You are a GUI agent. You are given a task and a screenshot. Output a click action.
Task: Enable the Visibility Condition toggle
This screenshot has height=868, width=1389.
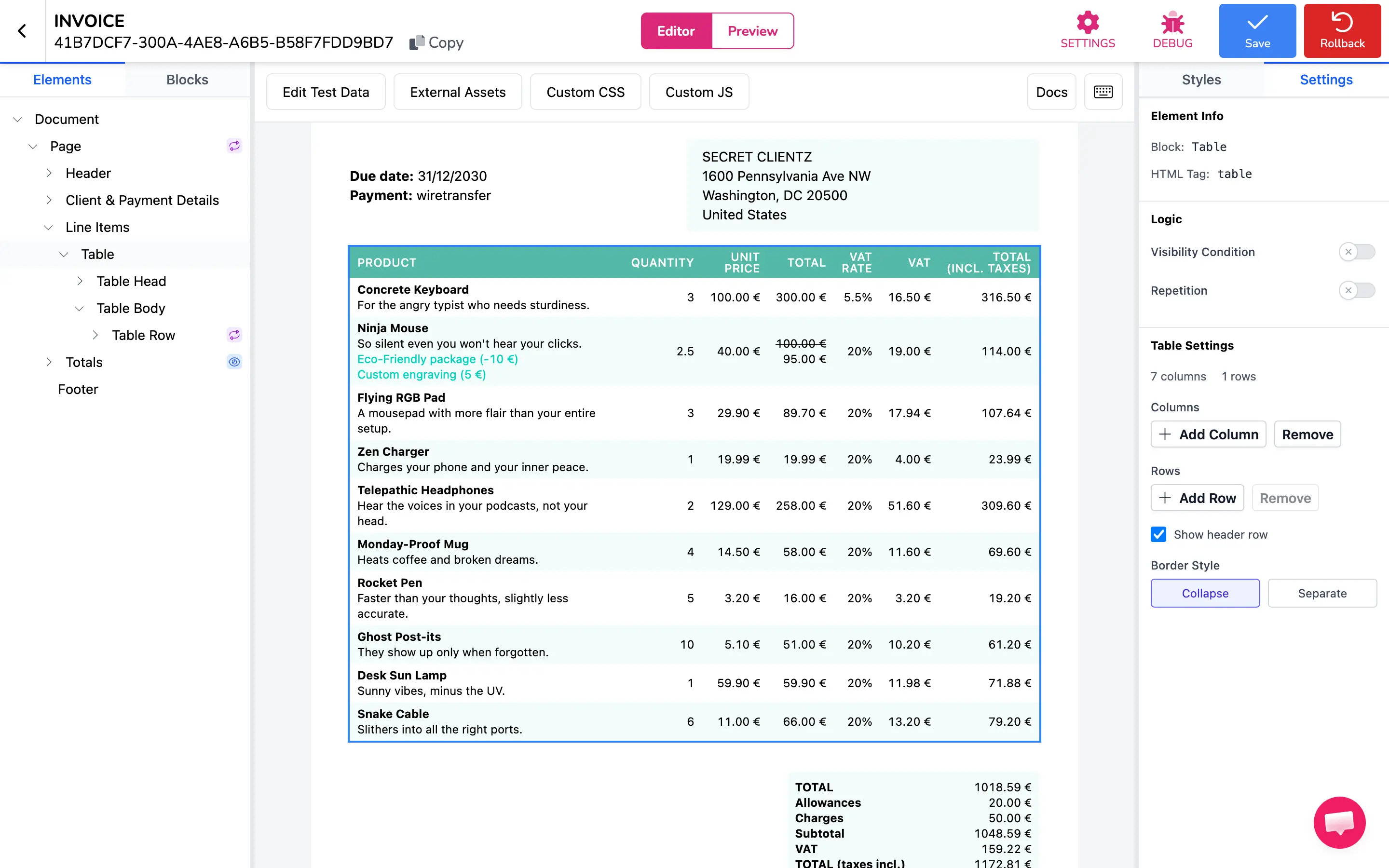point(1356,252)
